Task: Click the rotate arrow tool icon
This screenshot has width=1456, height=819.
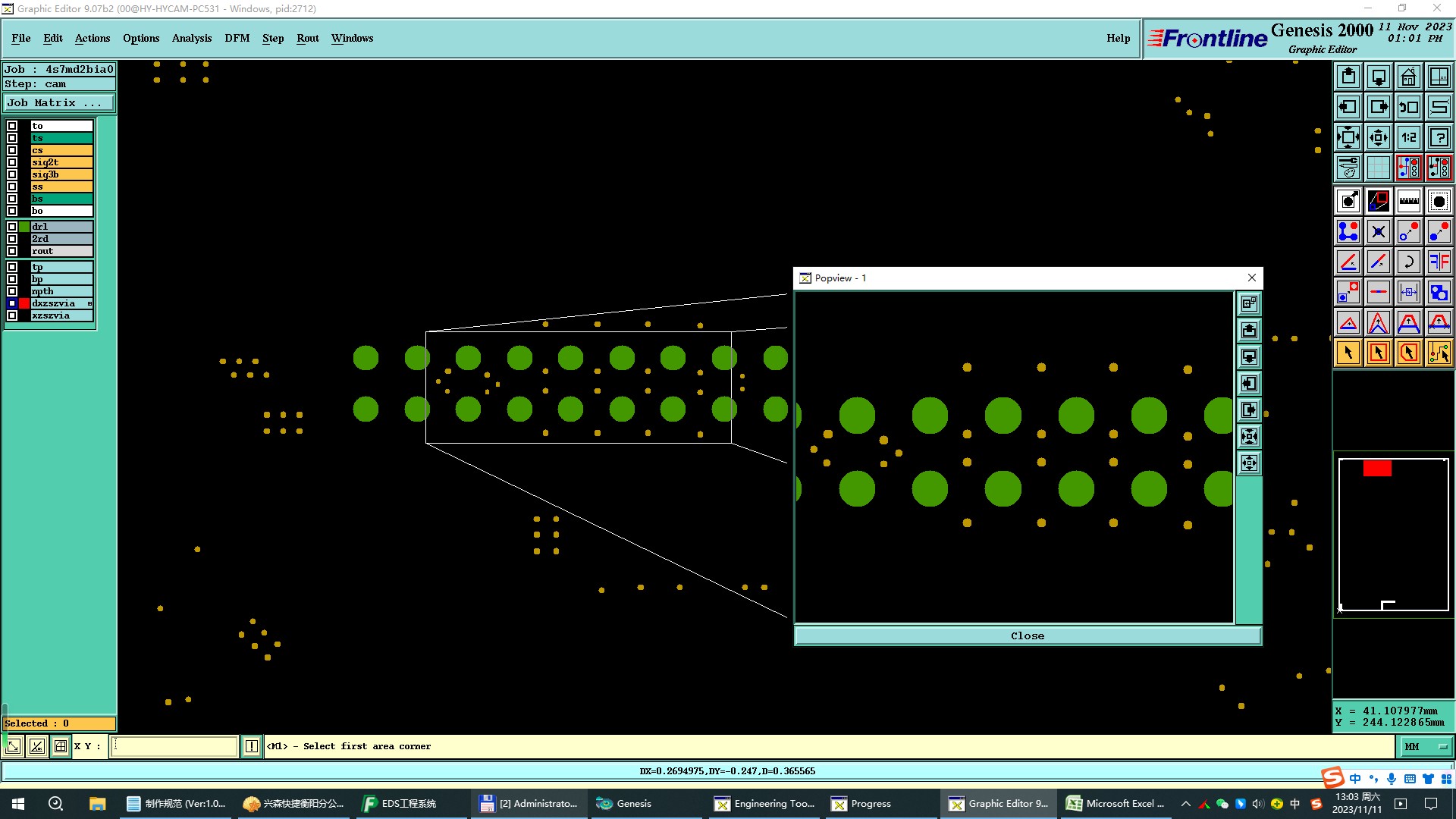Action: [1408, 262]
